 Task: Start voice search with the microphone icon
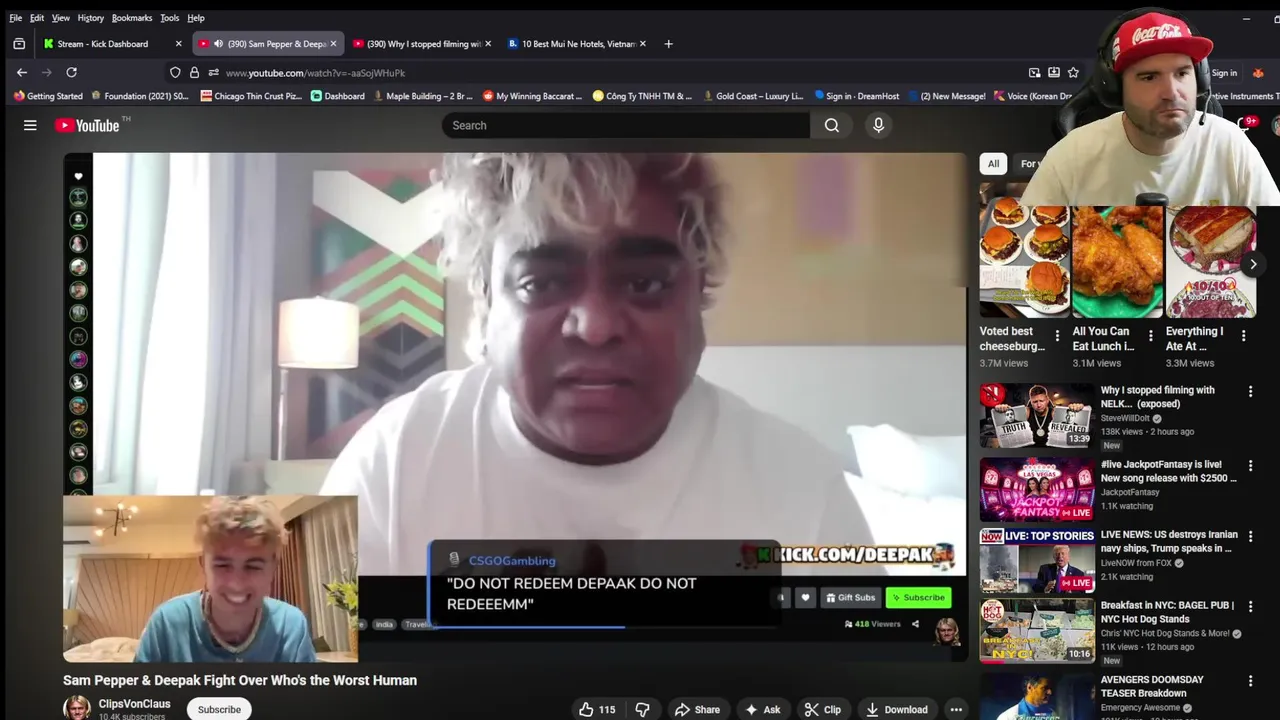[x=878, y=125]
